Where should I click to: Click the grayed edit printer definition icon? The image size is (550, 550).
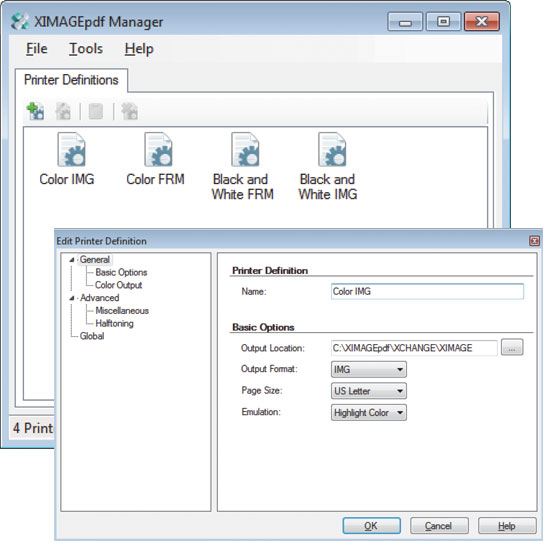(x=63, y=111)
